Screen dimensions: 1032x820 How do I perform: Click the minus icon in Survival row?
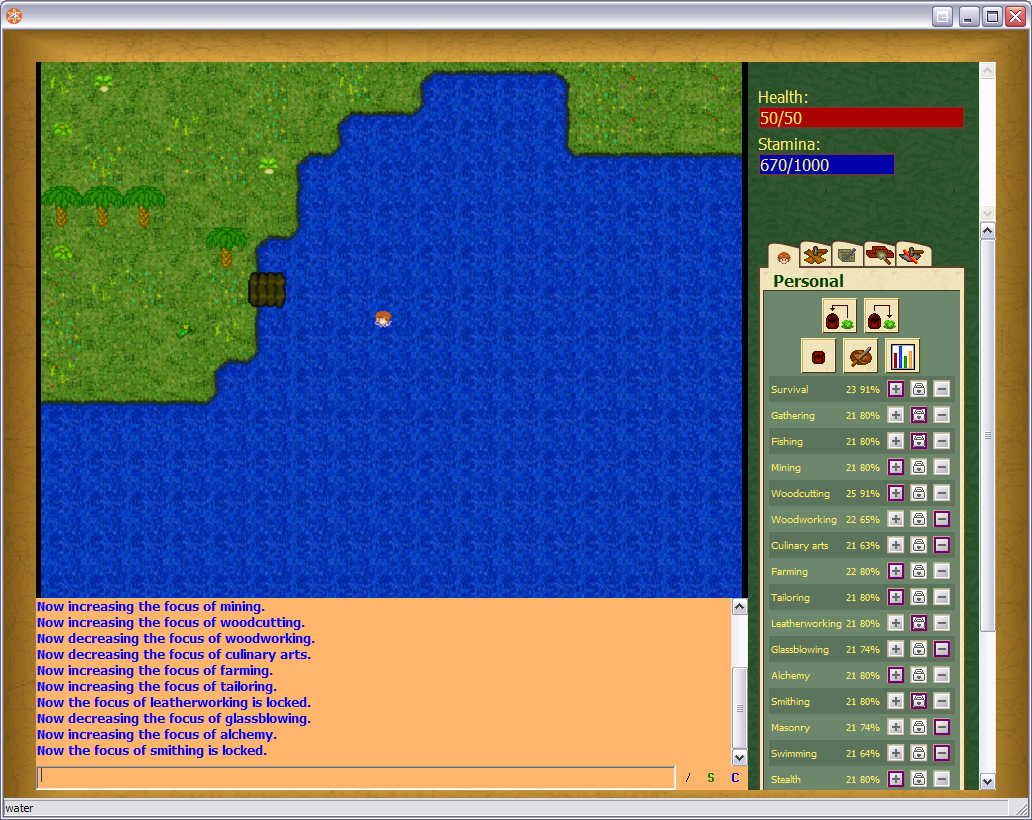click(942, 389)
